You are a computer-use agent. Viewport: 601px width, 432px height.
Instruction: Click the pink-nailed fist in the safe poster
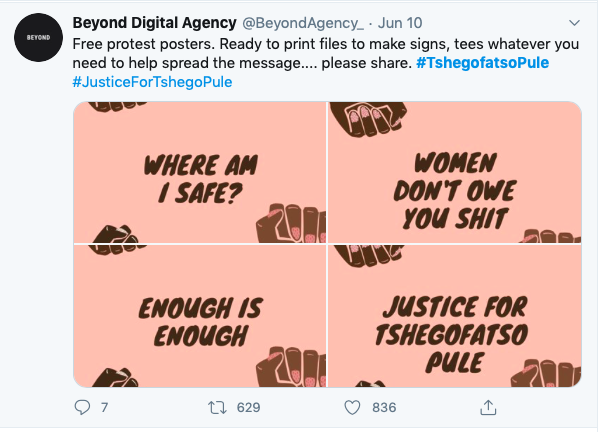tap(291, 224)
